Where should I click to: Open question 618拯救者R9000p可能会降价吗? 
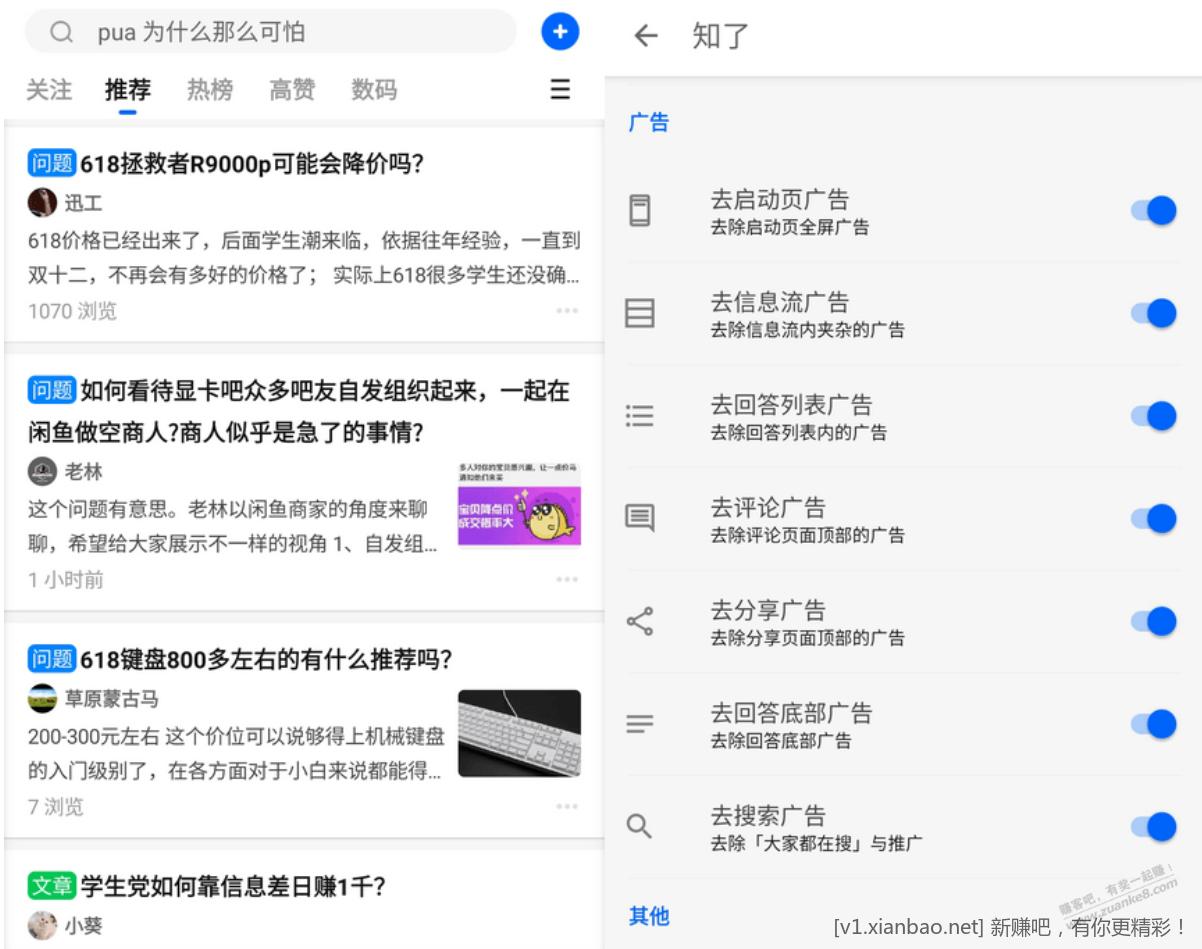point(250,164)
